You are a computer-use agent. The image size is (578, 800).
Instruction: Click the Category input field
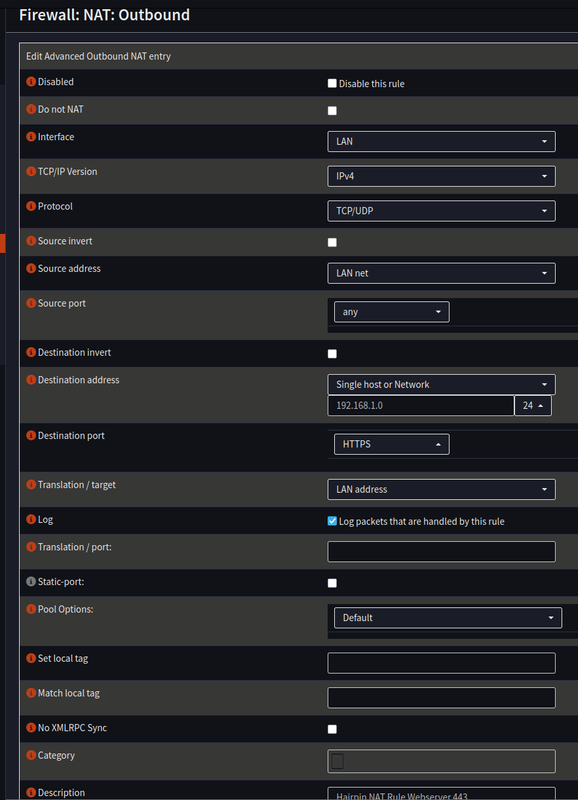click(x=441, y=761)
